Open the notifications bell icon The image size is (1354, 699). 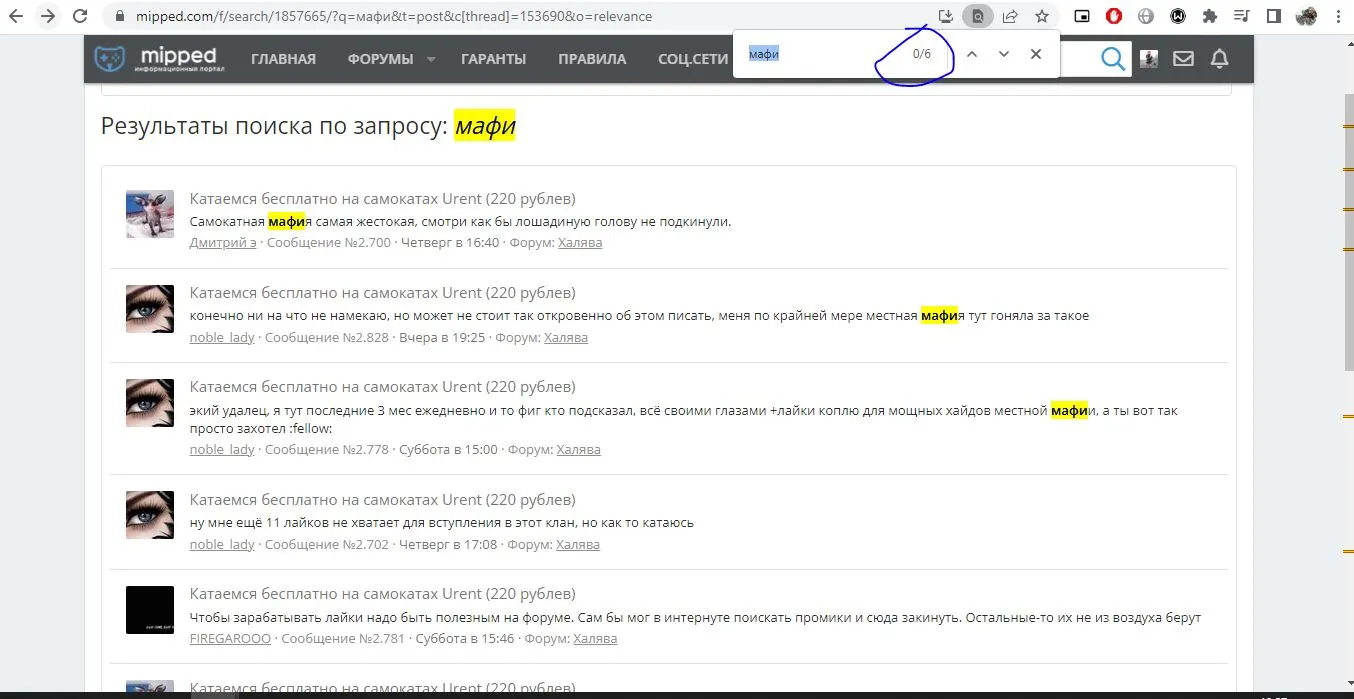tap(1219, 59)
